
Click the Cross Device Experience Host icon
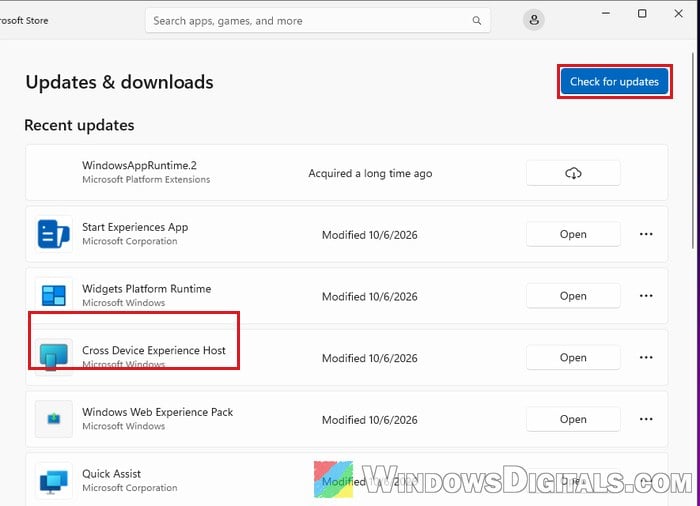(x=54, y=356)
